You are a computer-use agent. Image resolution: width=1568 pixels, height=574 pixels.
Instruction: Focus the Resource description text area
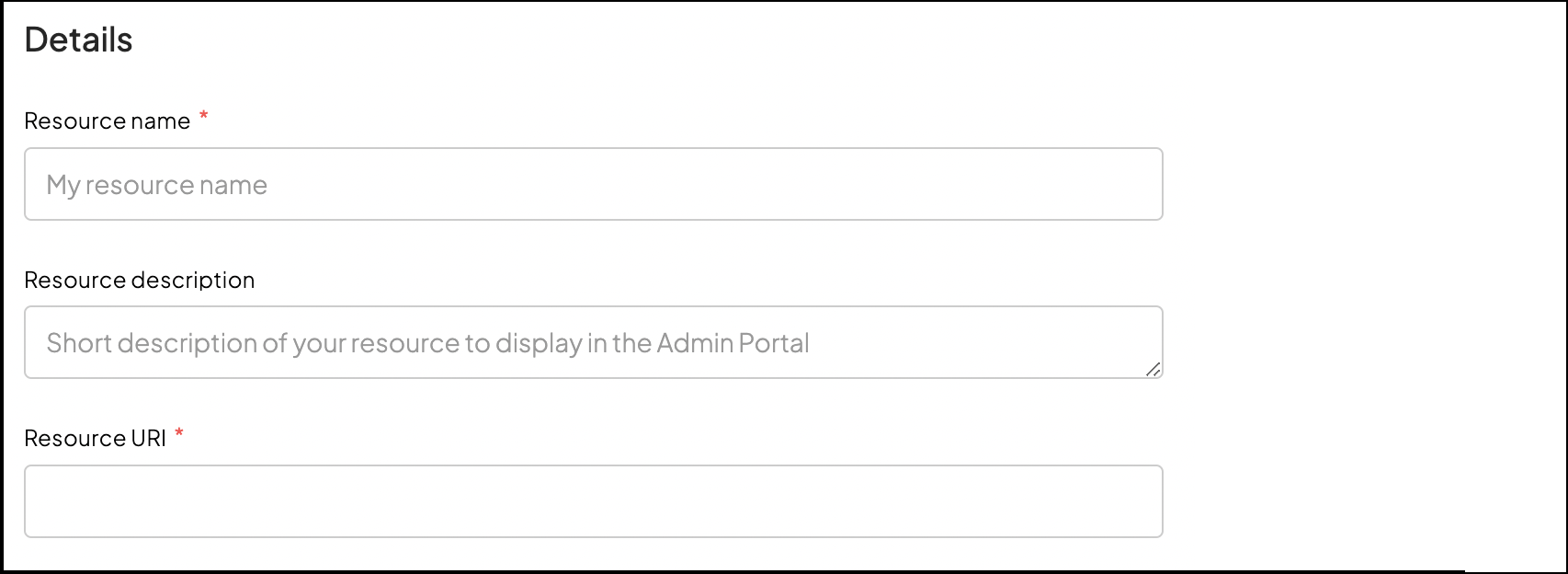(x=593, y=342)
